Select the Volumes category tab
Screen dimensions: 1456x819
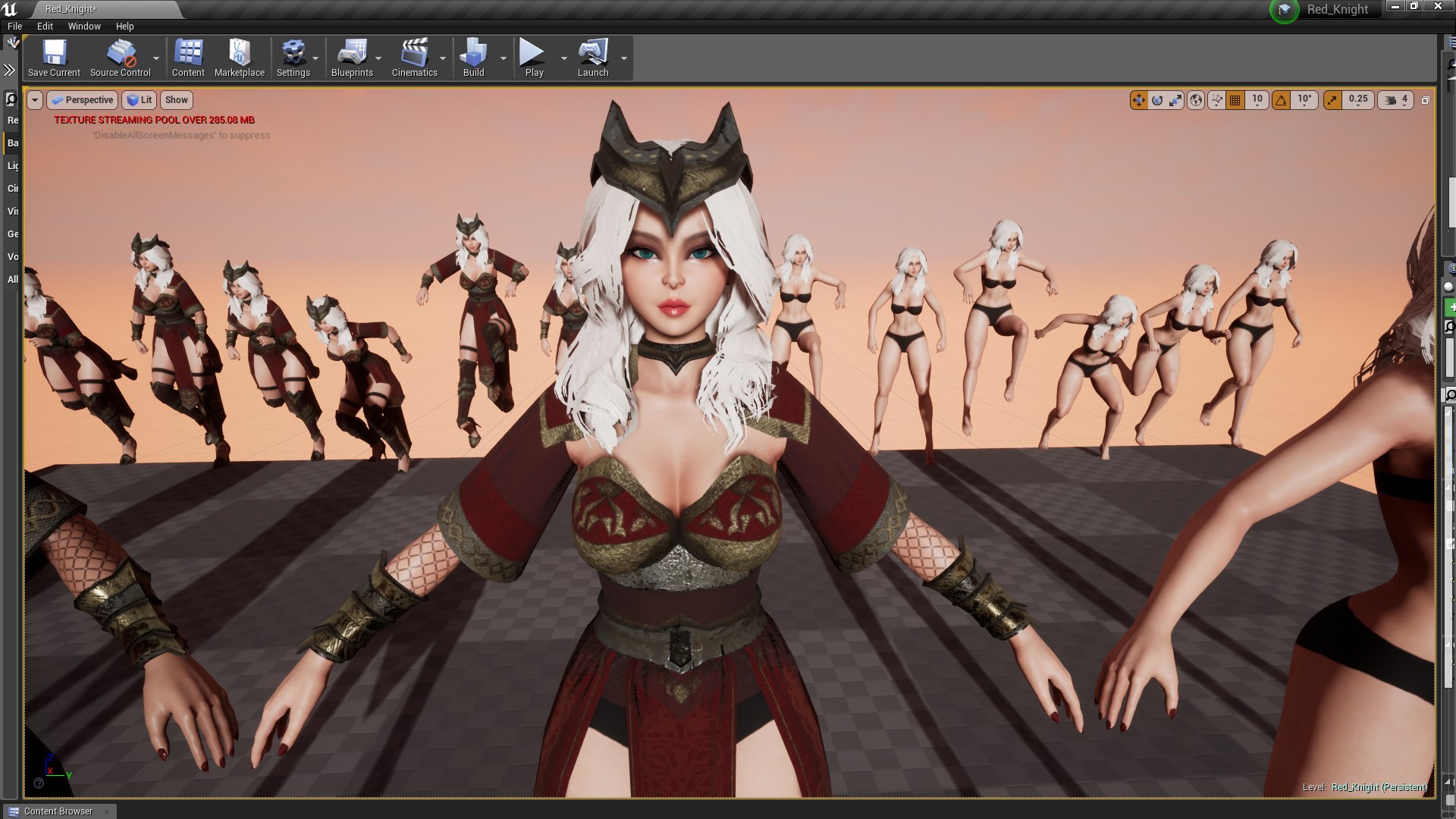click(12, 256)
